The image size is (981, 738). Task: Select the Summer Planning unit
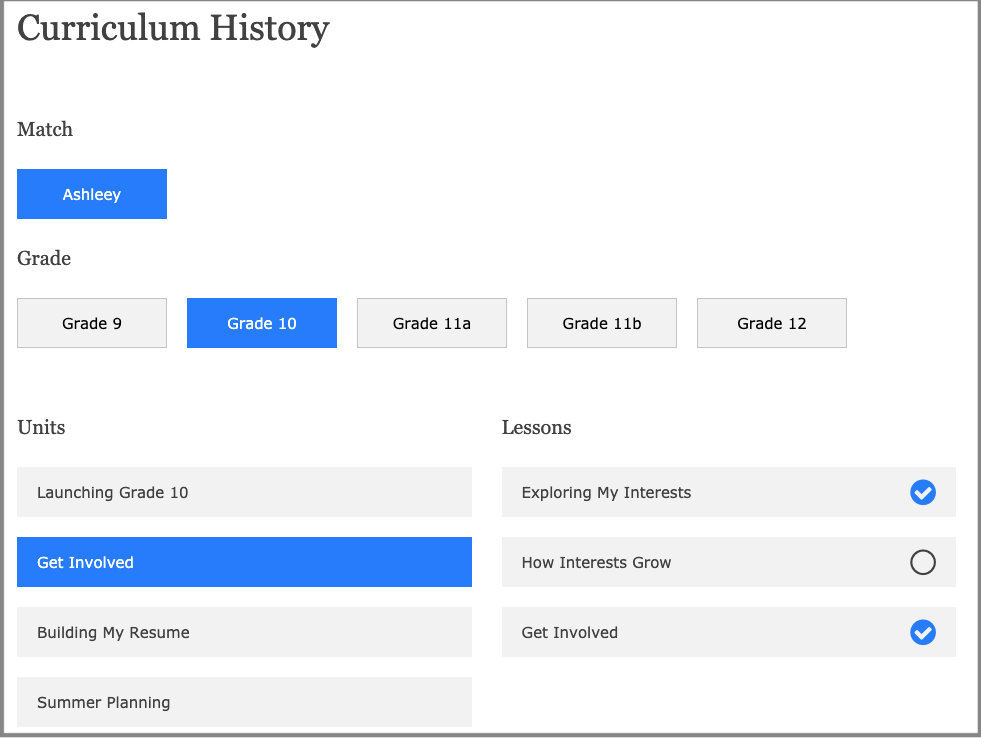244,702
